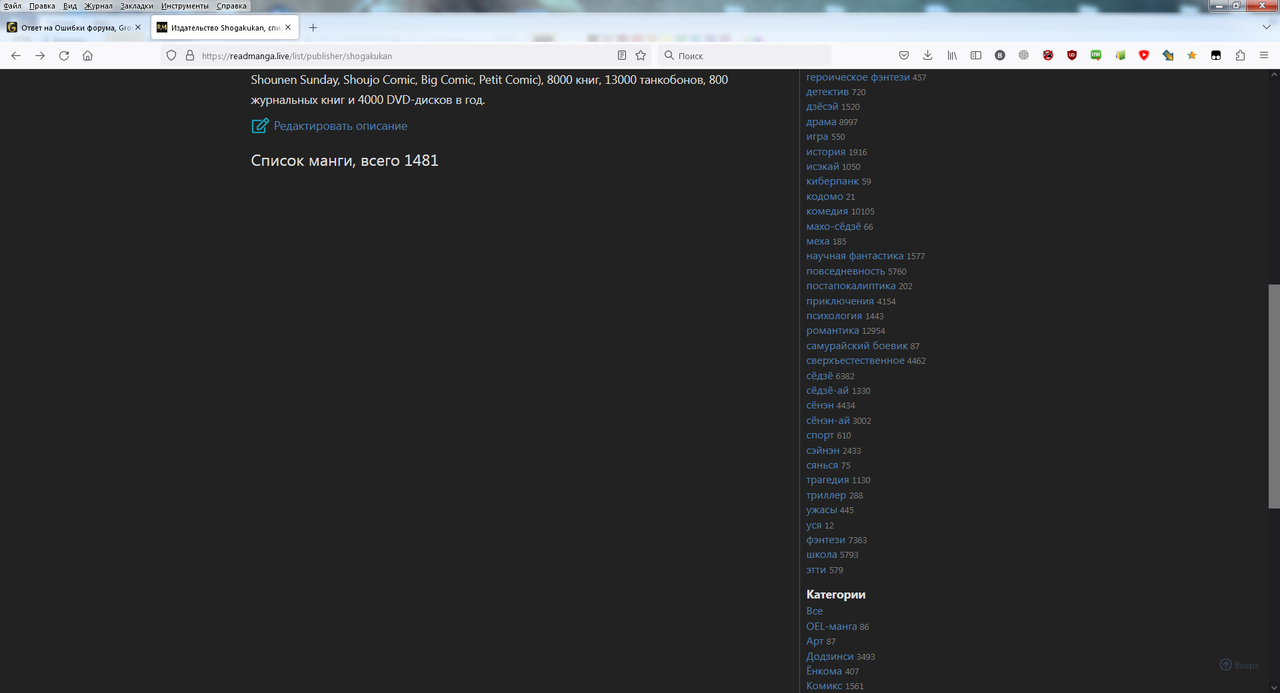
Task: Open the Вид menu
Action: (x=70, y=6)
